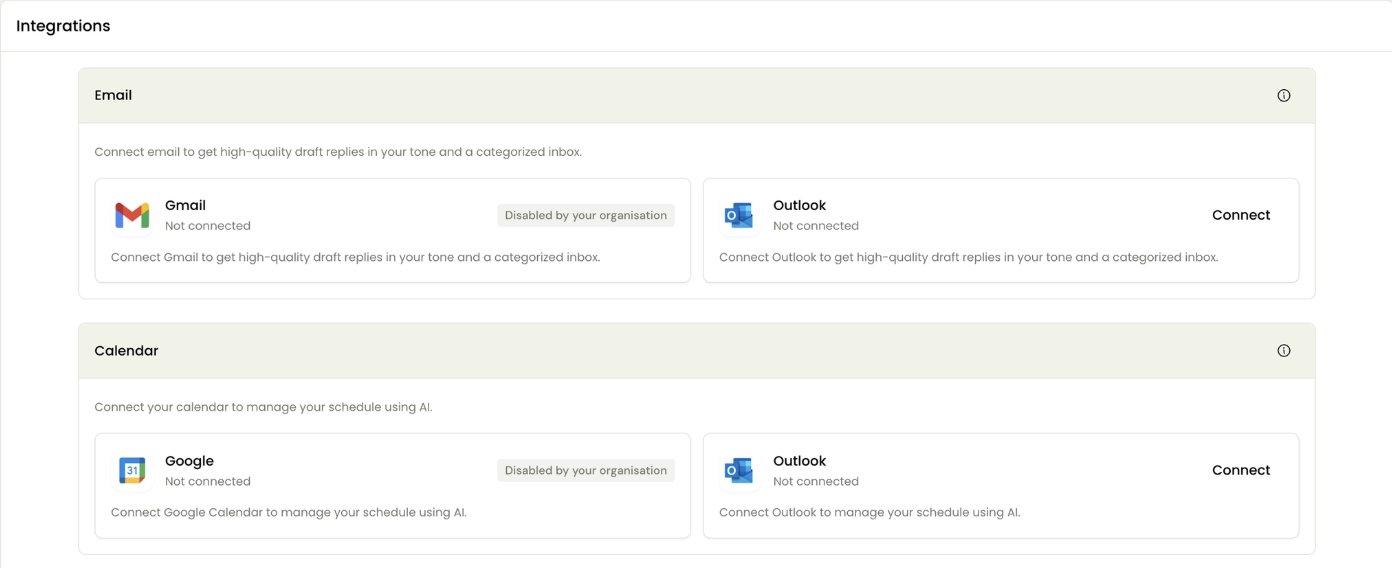
Task: Click the Email section heading
Action: tap(113, 95)
